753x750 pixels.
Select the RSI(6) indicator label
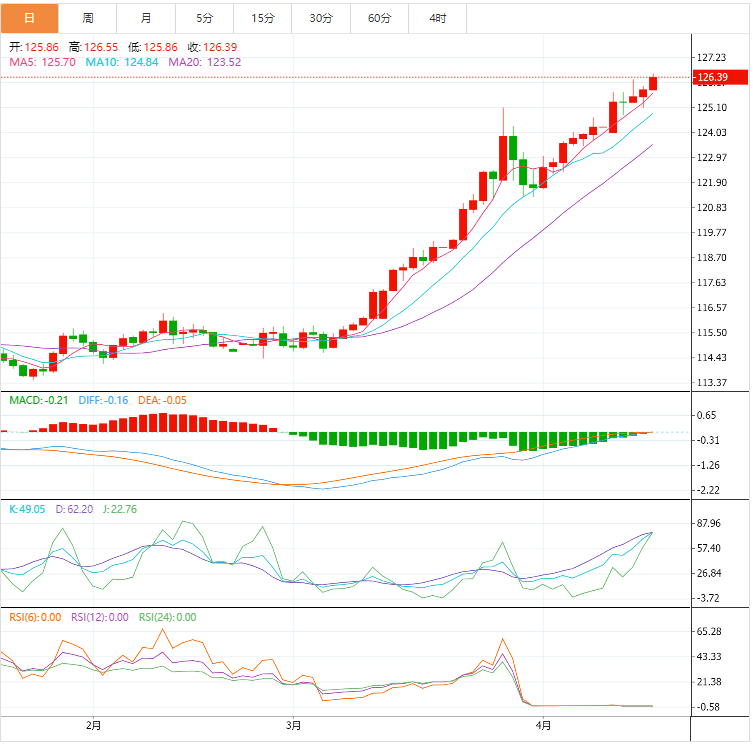coord(35,617)
